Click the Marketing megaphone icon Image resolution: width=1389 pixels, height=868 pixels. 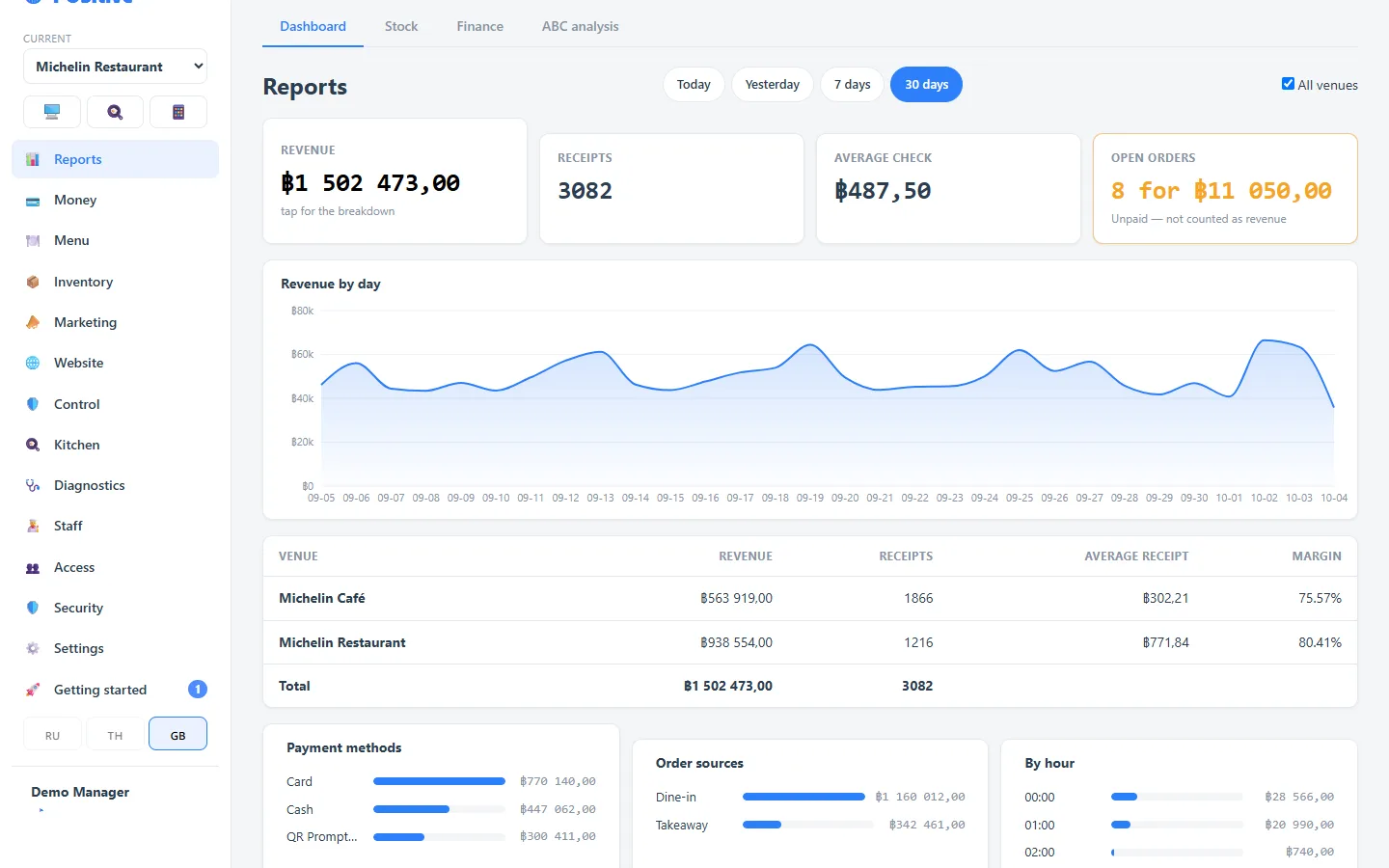[33, 322]
